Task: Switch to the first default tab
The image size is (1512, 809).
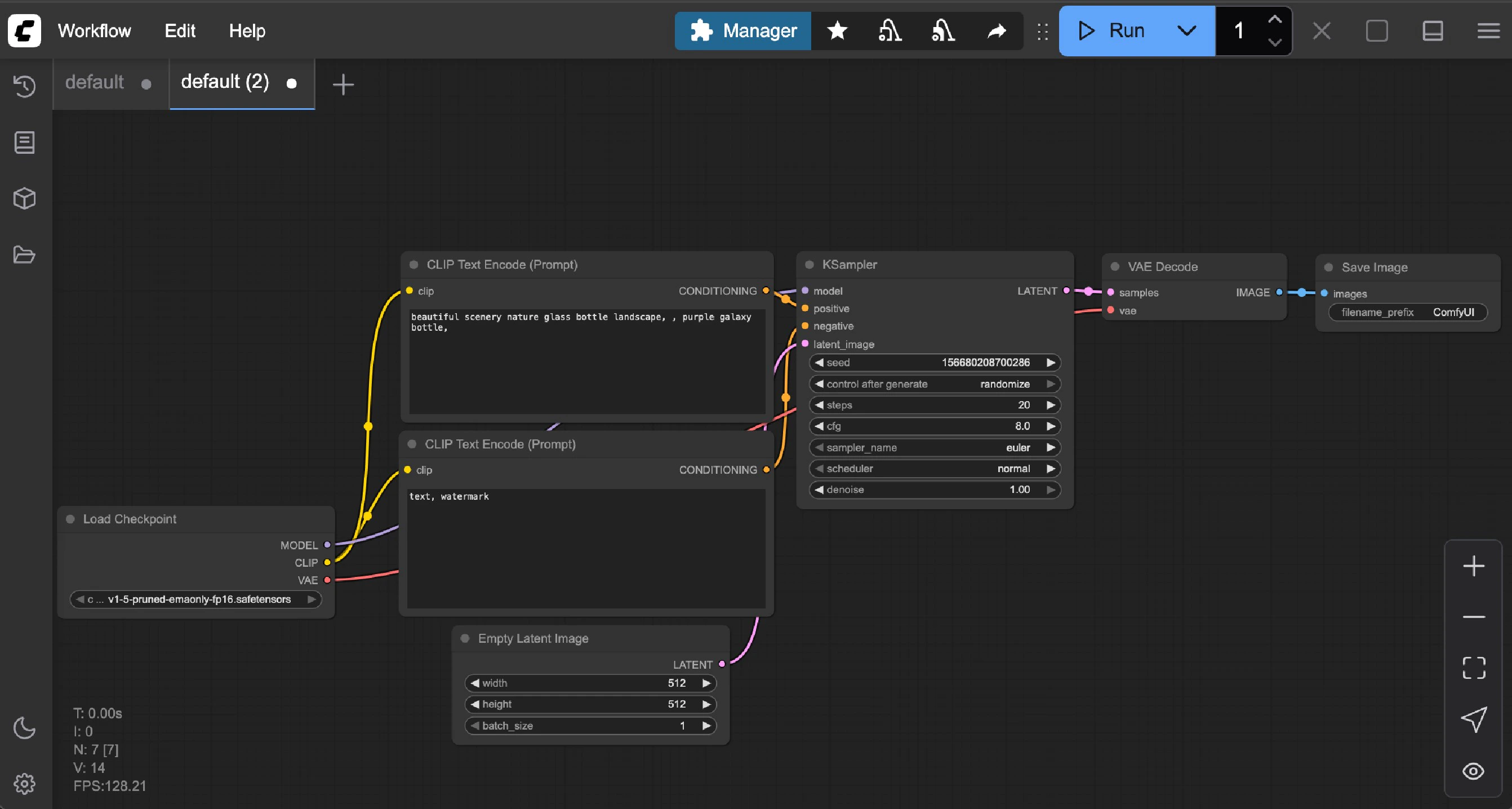Action: click(95, 82)
